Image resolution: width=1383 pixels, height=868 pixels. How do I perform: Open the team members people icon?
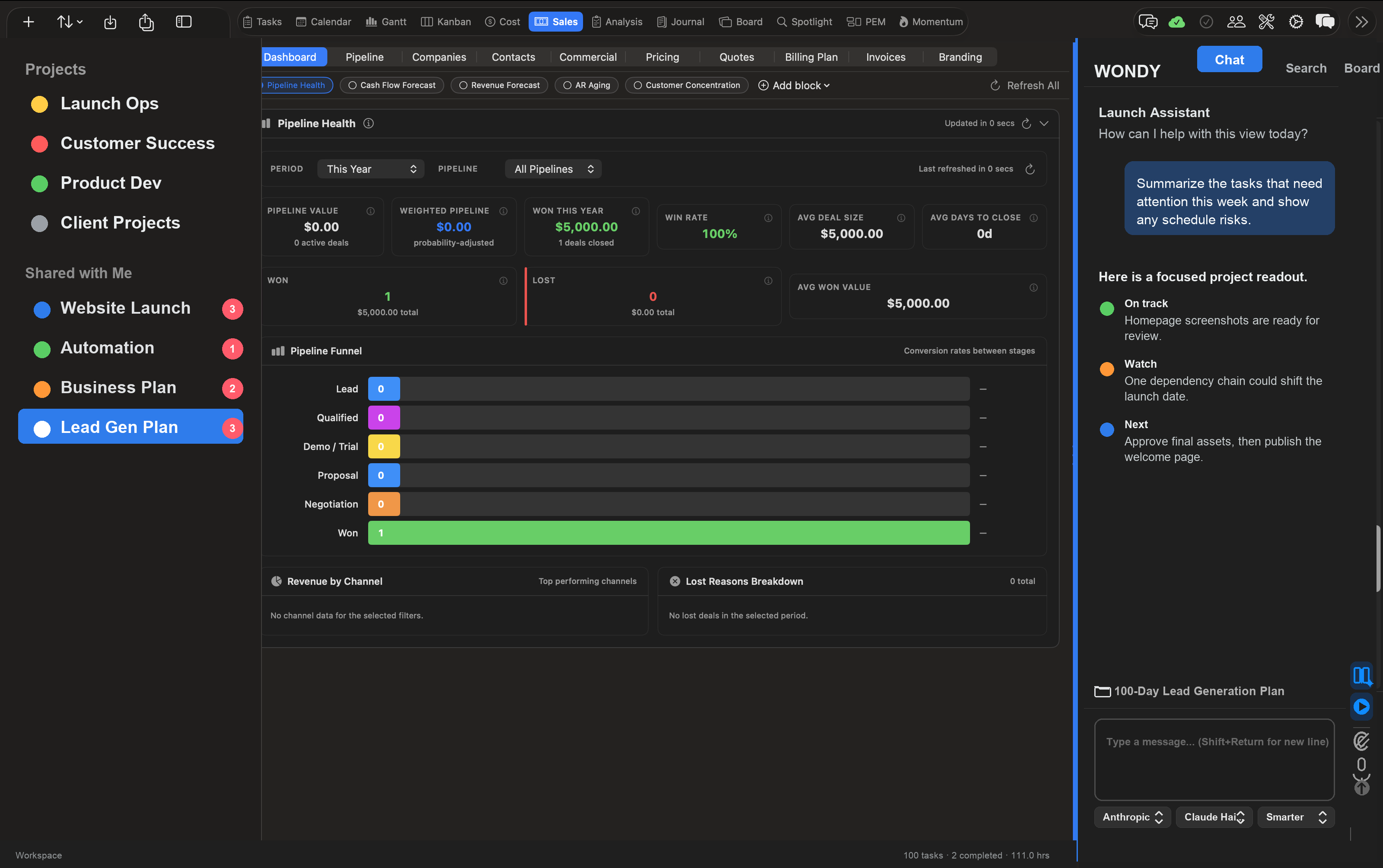coord(1236,22)
